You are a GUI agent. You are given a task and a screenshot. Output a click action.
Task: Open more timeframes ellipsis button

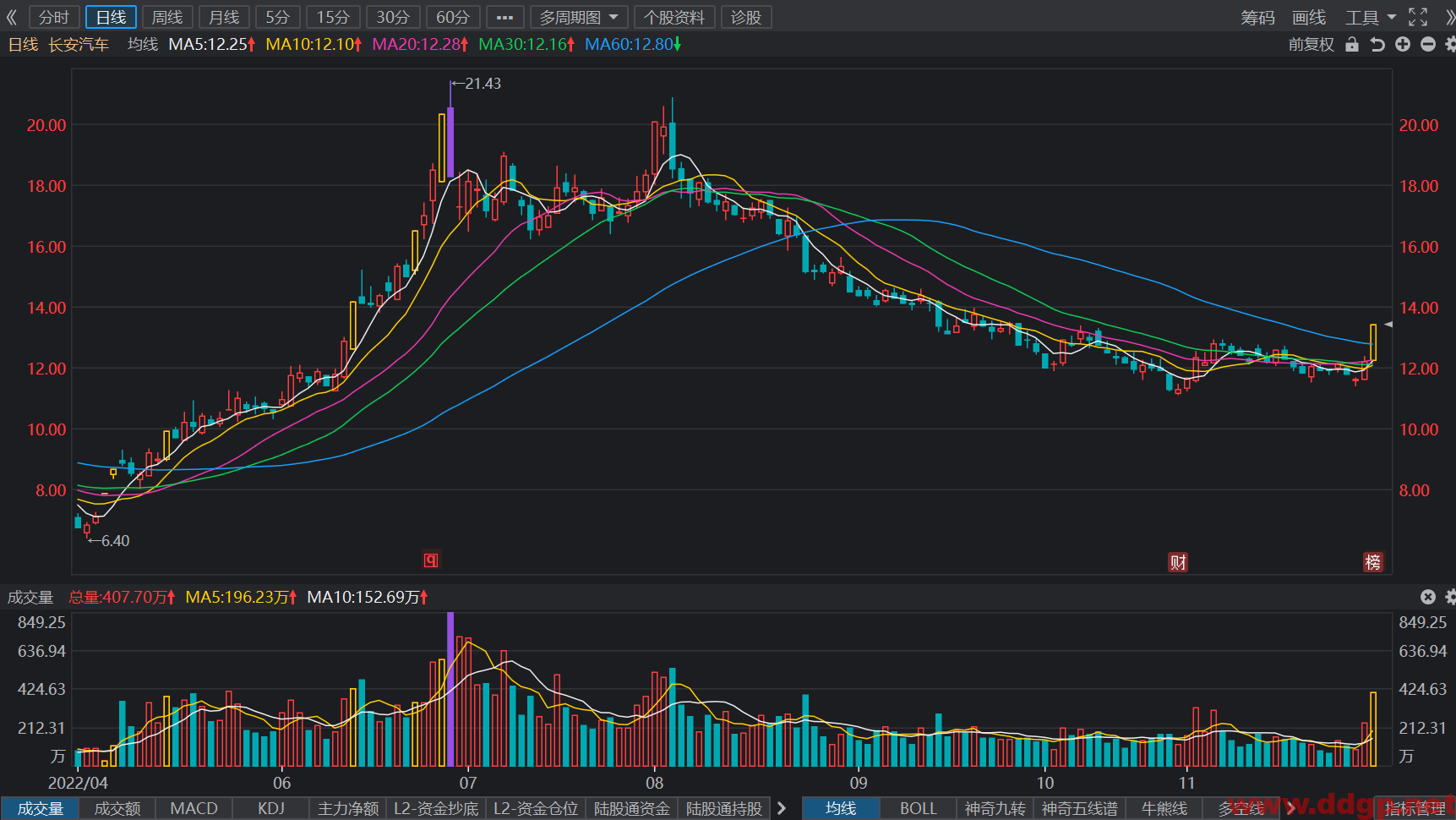[505, 17]
